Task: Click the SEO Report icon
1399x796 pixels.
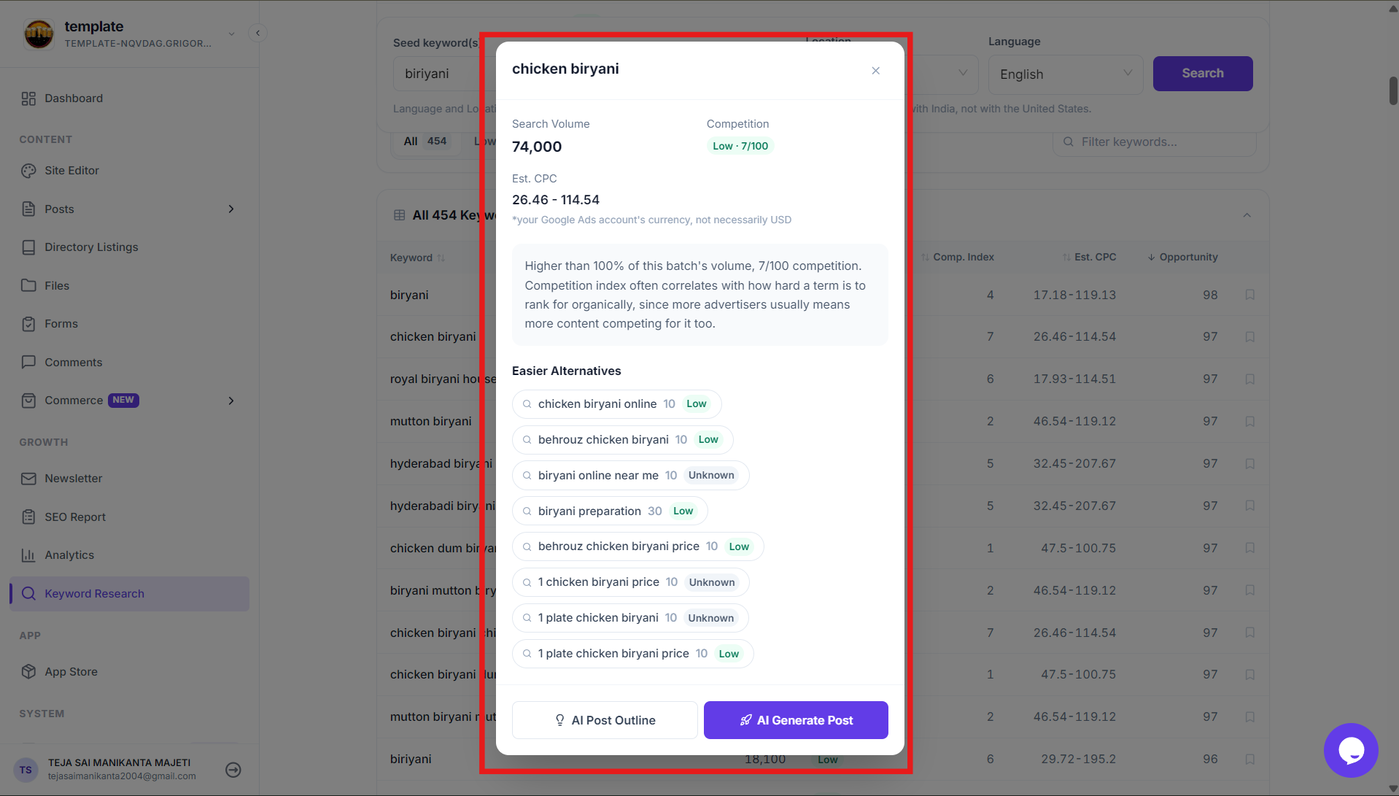Action: click(28, 517)
